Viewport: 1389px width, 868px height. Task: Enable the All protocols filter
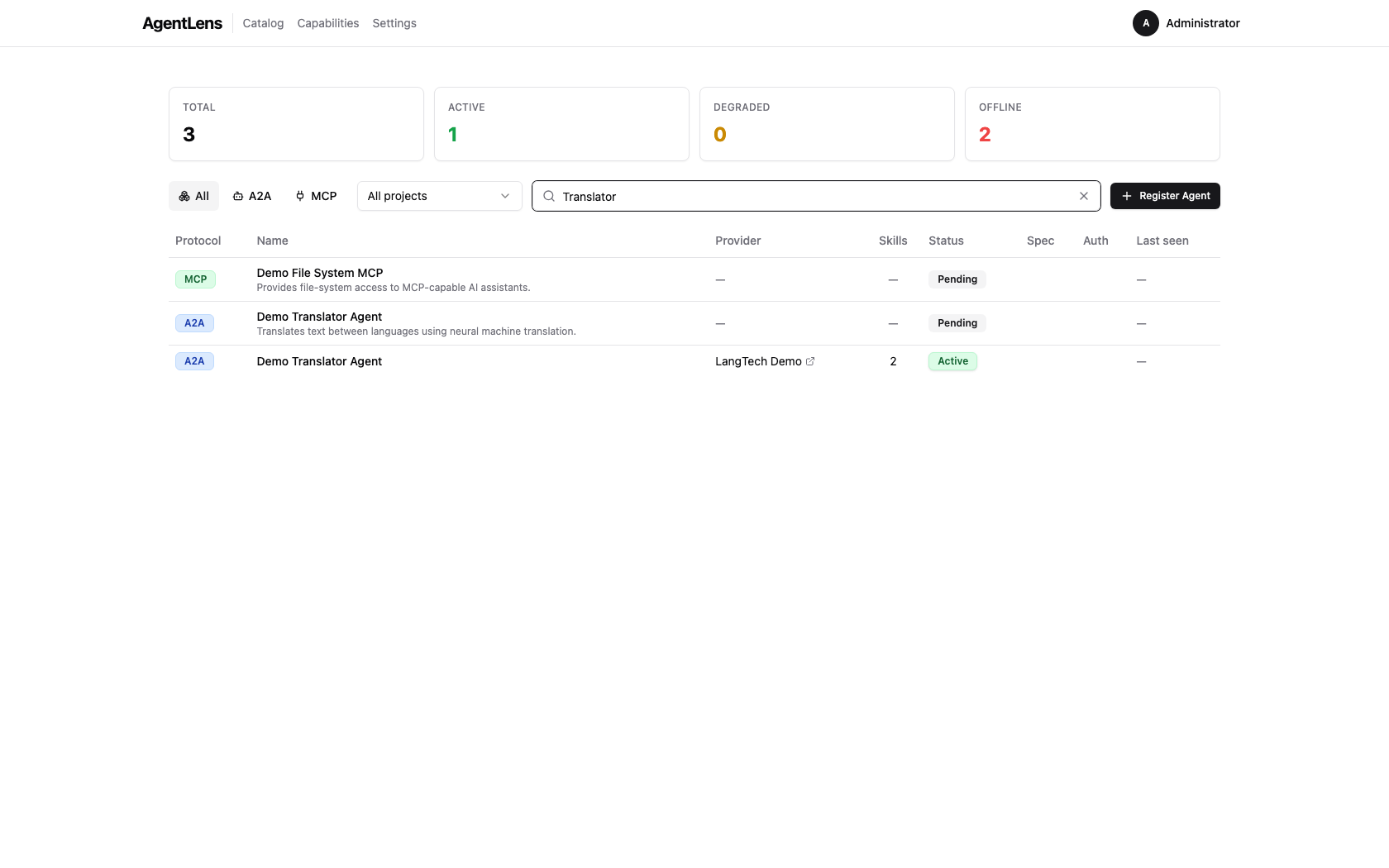click(193, 196)
